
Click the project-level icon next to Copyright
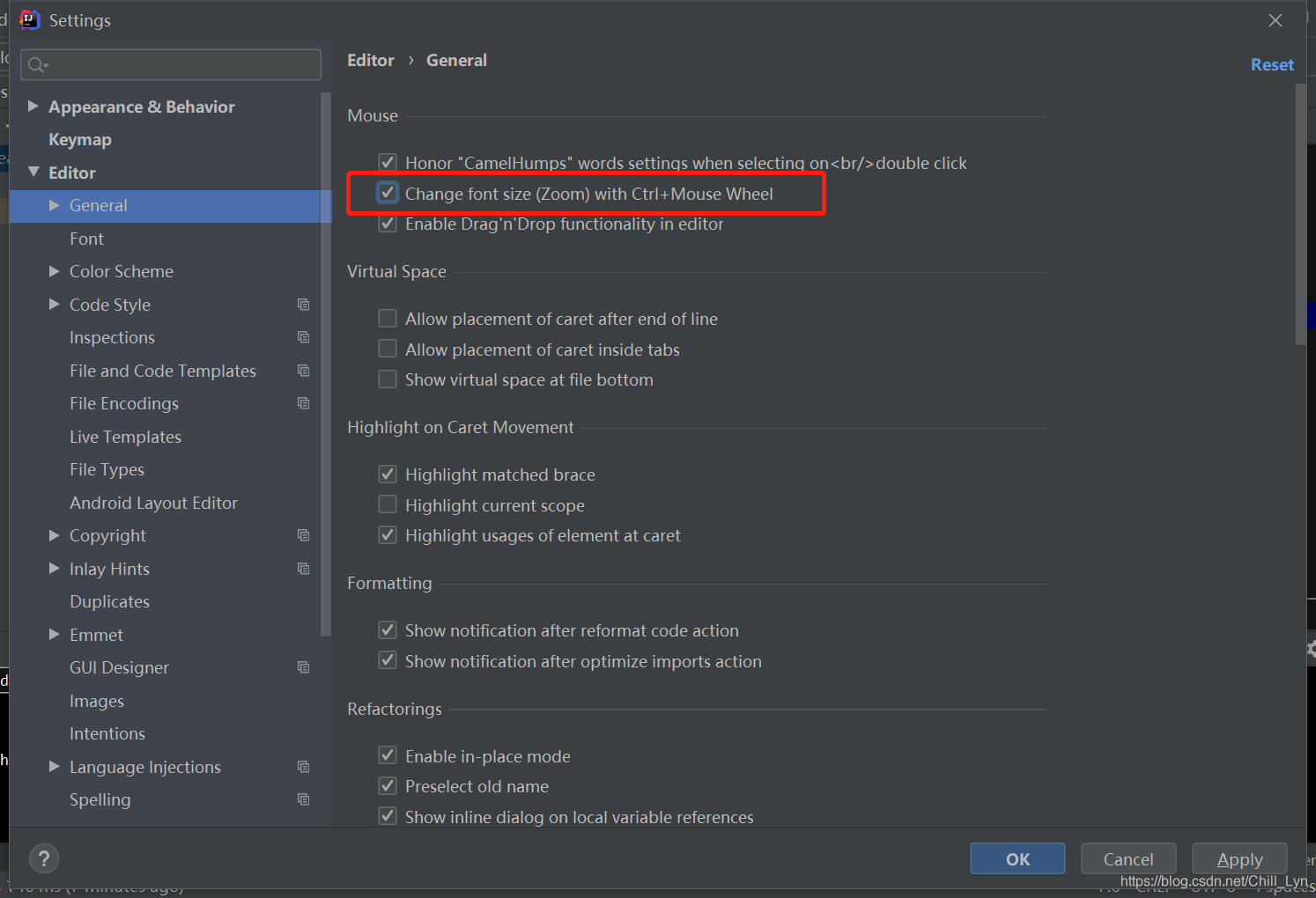[x=304, y=535]
